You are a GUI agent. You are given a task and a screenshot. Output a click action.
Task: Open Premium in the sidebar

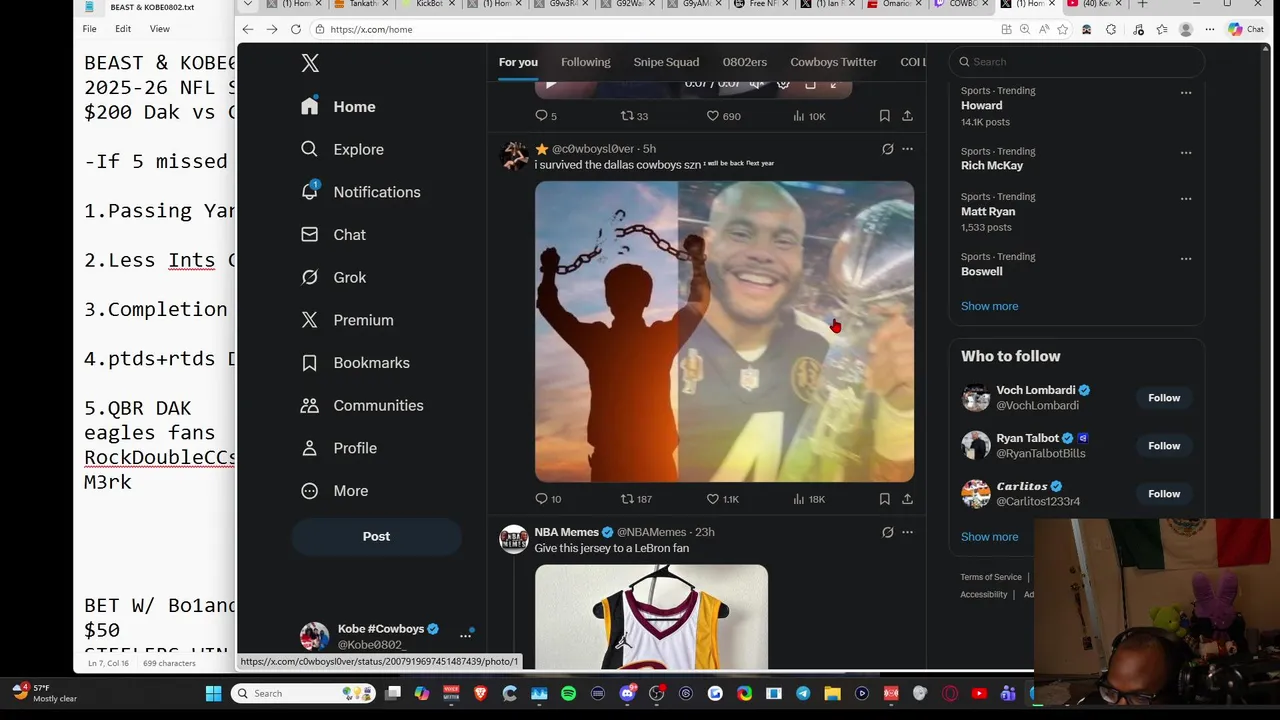click(x=347, y=320)
